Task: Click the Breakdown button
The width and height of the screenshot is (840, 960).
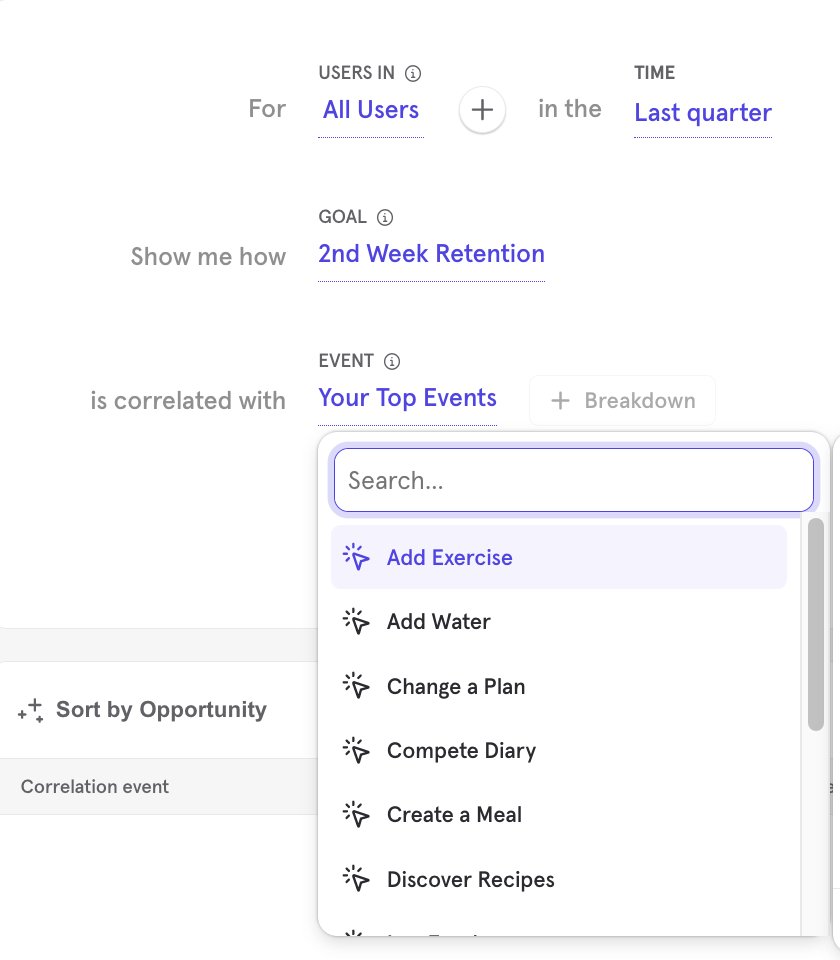Action: pyautogui.click(x=622, y=401)
